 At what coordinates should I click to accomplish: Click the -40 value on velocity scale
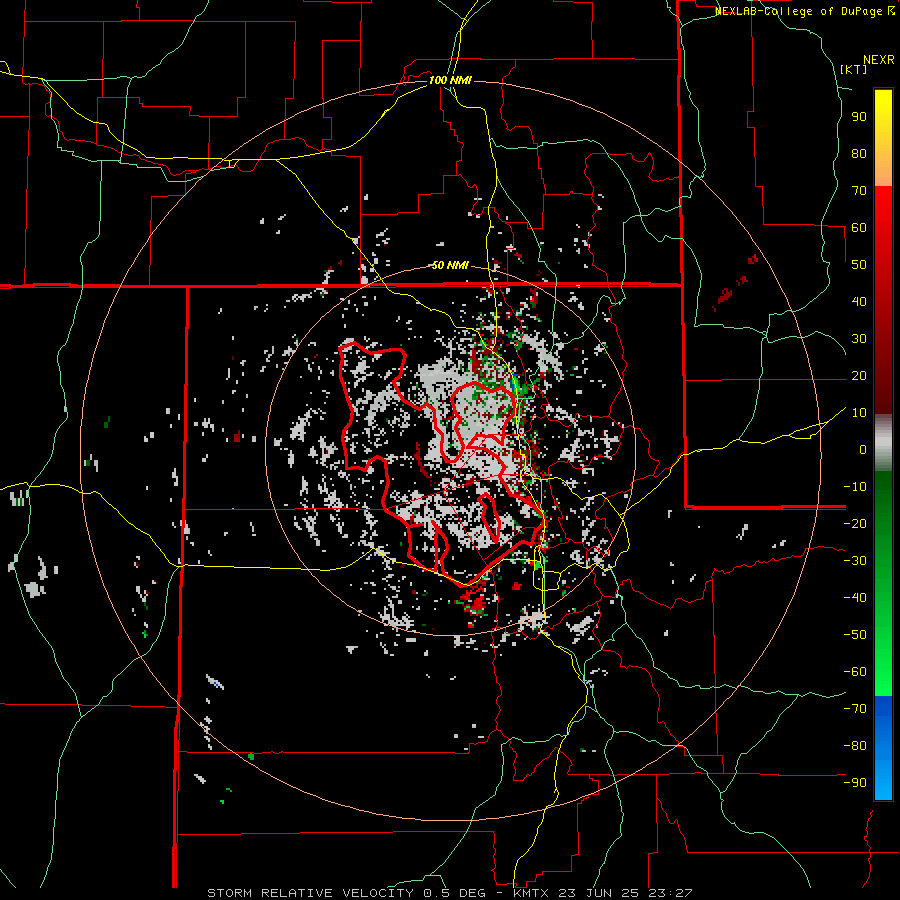855,598
